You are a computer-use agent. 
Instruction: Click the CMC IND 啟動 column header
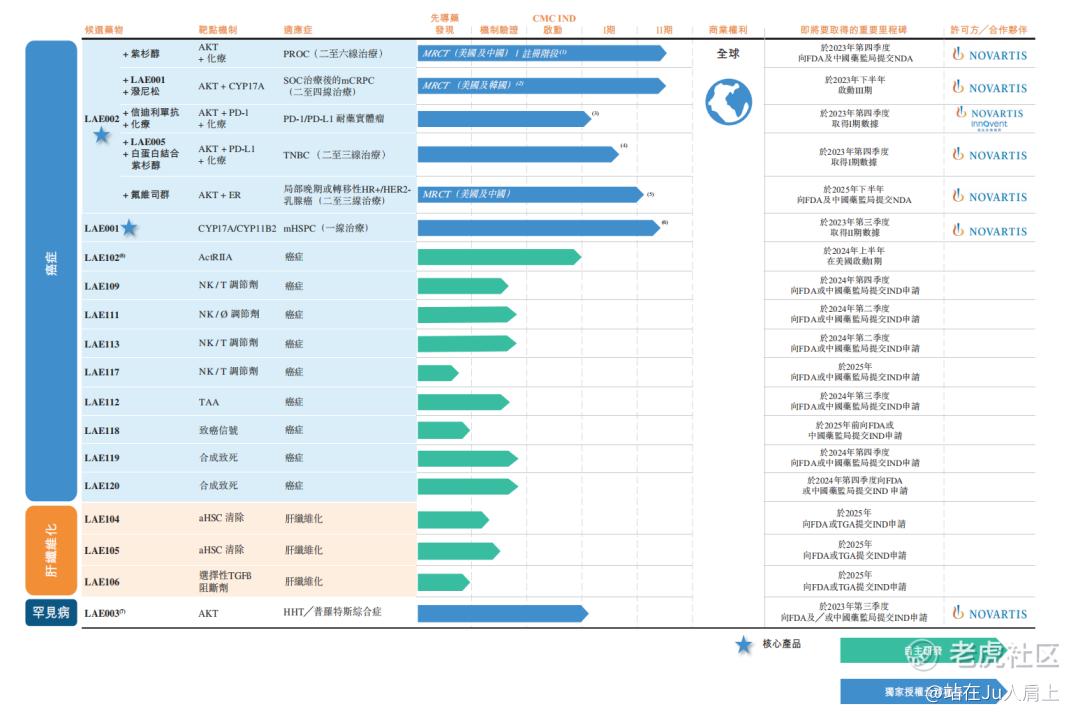coord(554,24)
